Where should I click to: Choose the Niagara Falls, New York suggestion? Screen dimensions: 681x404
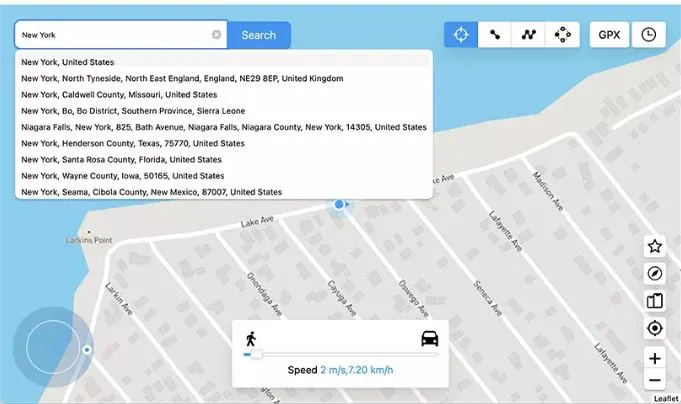click(x=223, y=127)
